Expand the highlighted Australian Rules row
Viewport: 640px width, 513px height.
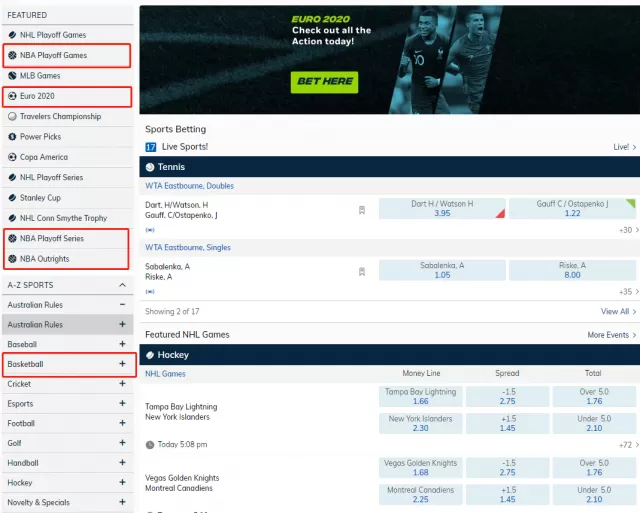point(122,324)
